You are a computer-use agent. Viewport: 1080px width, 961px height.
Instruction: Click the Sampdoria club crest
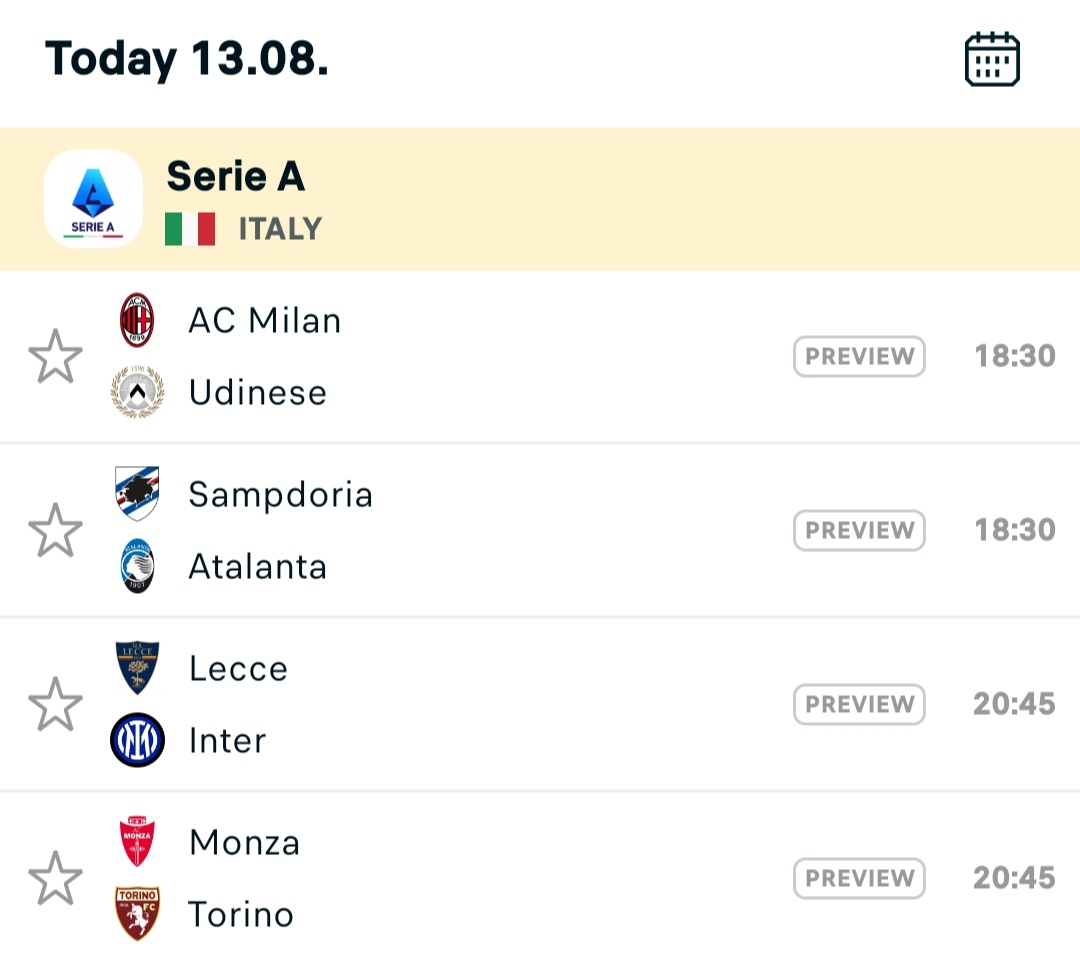137,493
